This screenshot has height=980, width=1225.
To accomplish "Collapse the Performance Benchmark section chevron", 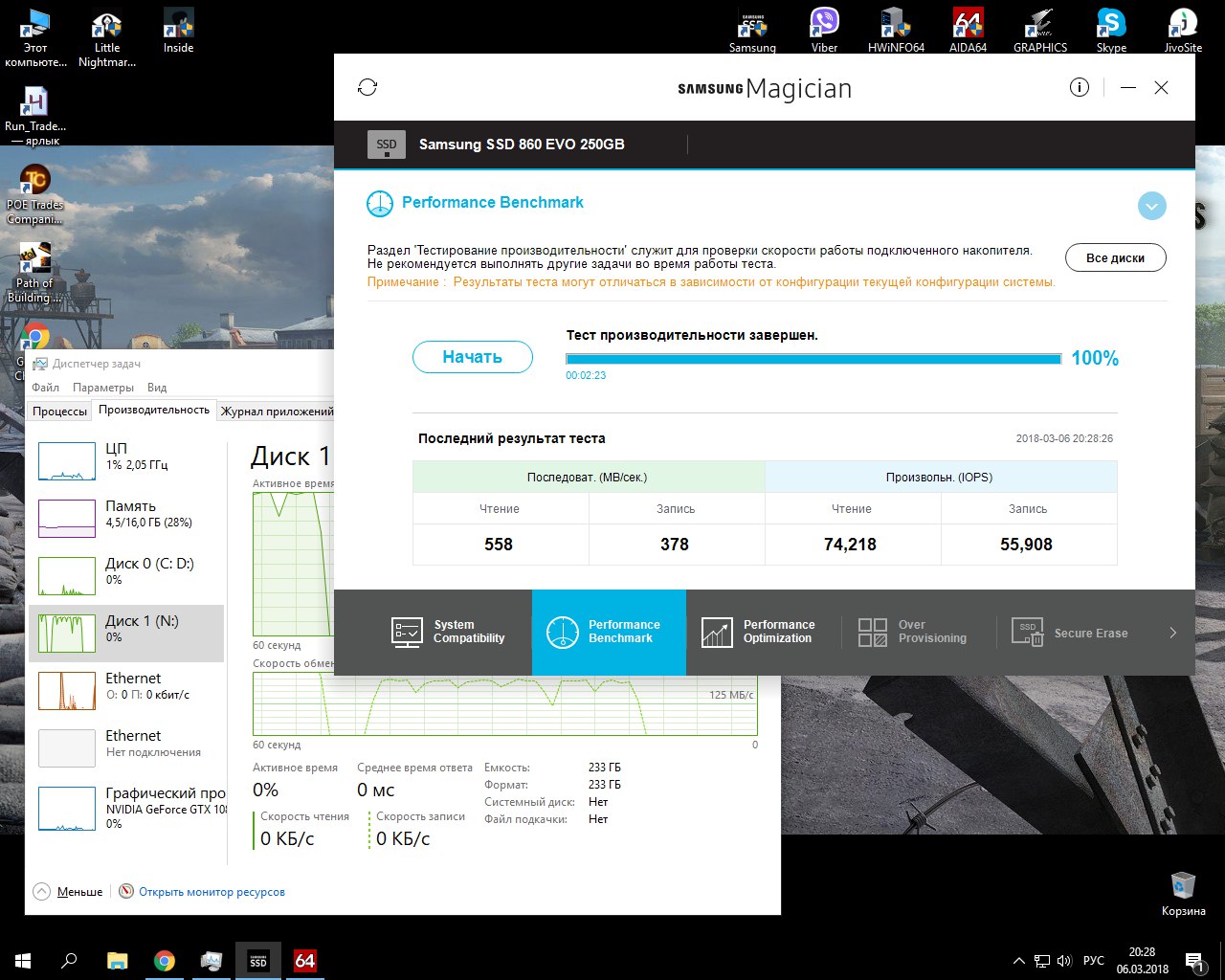I will click(x=1151, y=206).
